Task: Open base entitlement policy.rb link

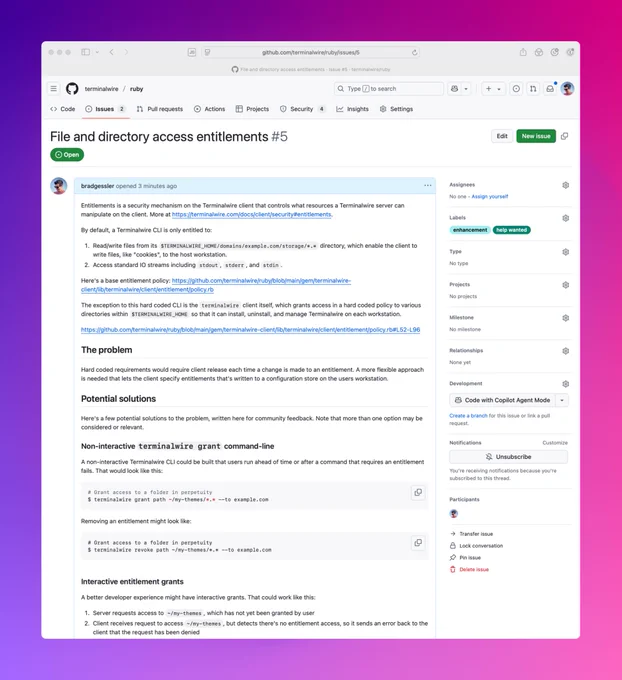Action: coord(216,285)
